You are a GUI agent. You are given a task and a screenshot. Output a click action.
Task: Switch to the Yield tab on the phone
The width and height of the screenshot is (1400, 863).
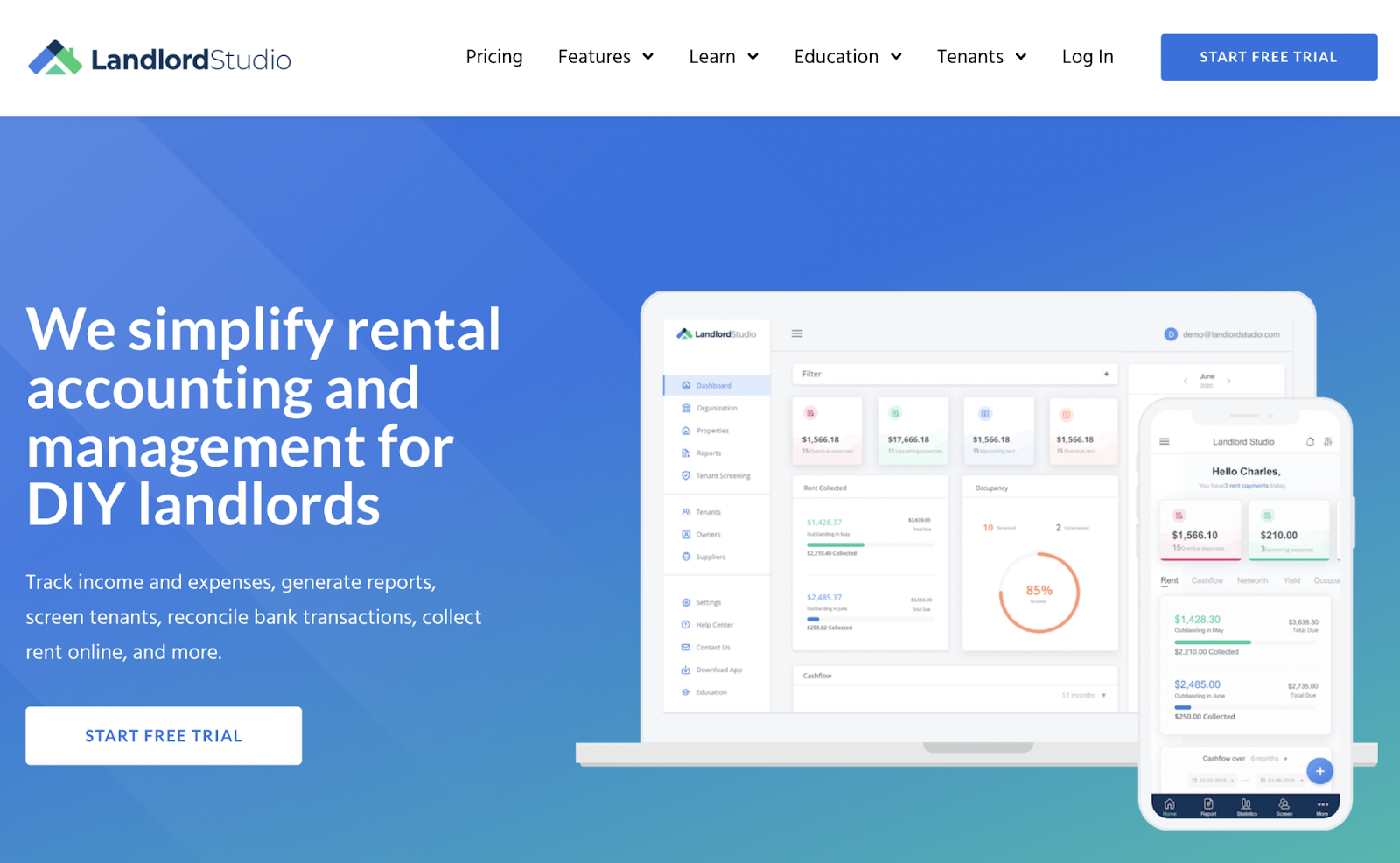[x=1291, y=580]
